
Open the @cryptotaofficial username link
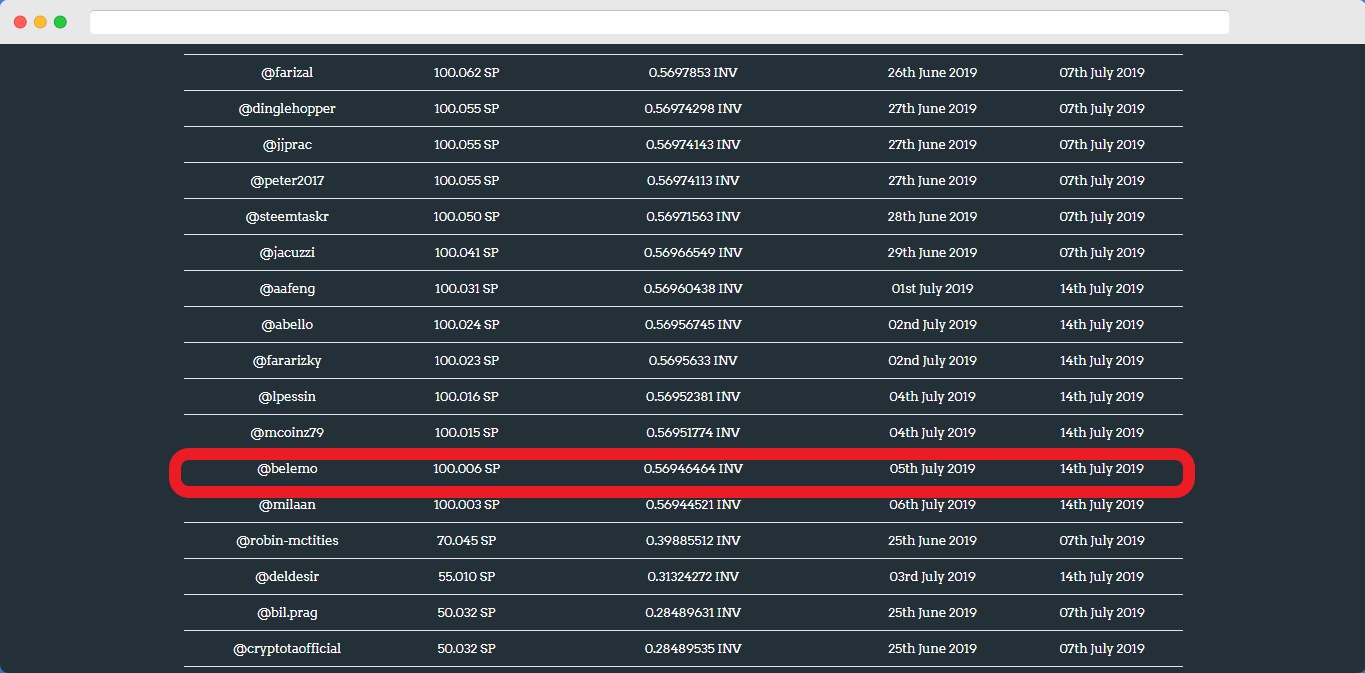pos(287,649)
